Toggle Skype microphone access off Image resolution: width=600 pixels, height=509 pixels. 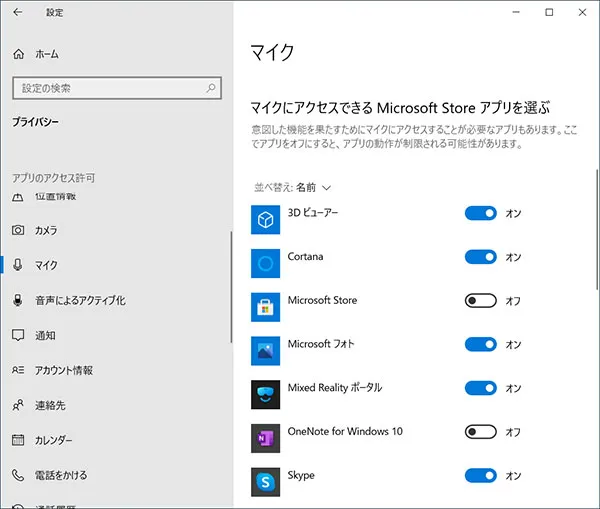pos(481,476)
